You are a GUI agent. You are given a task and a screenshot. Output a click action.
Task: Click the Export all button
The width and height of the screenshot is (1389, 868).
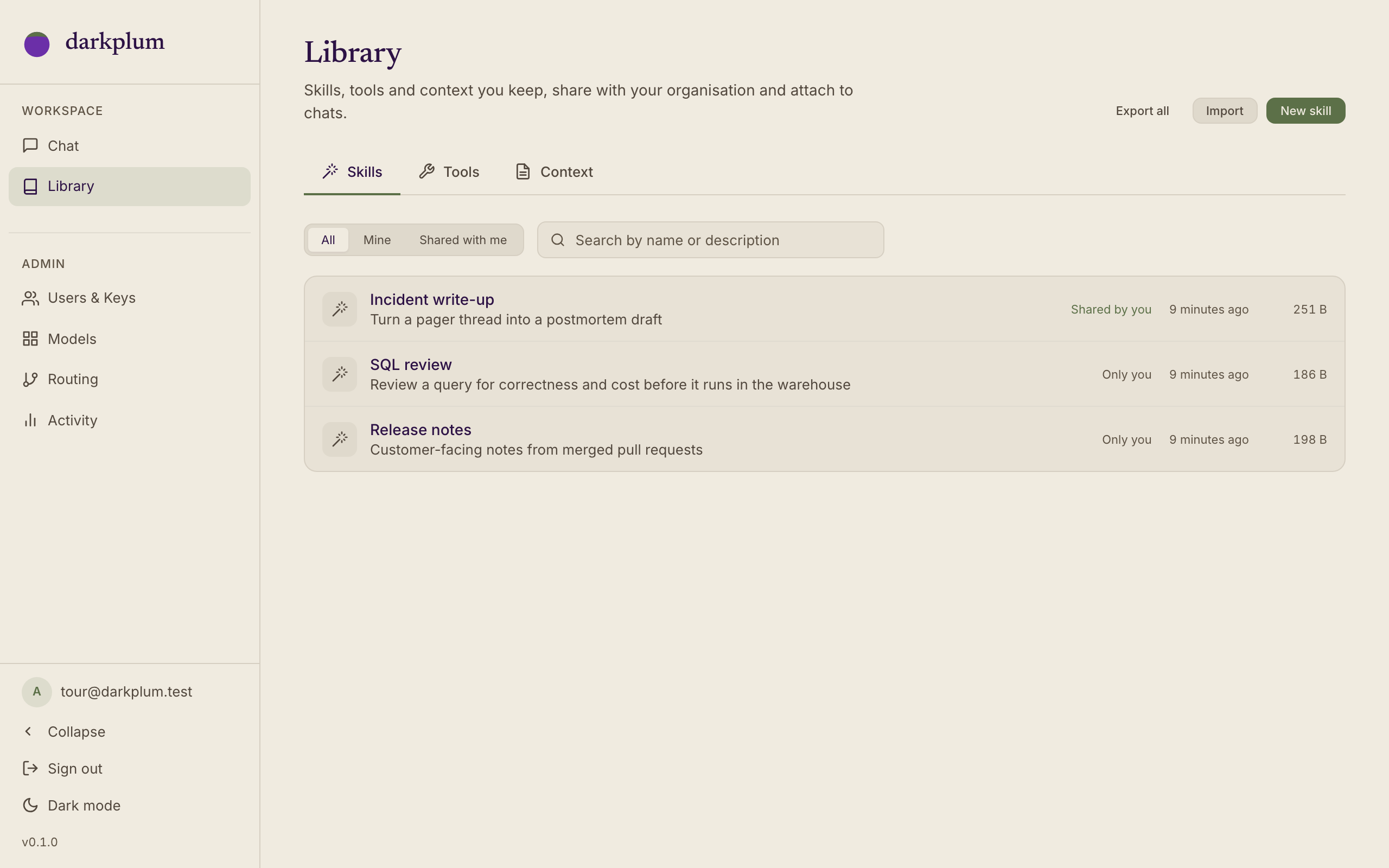click(x=1142, y=111)
